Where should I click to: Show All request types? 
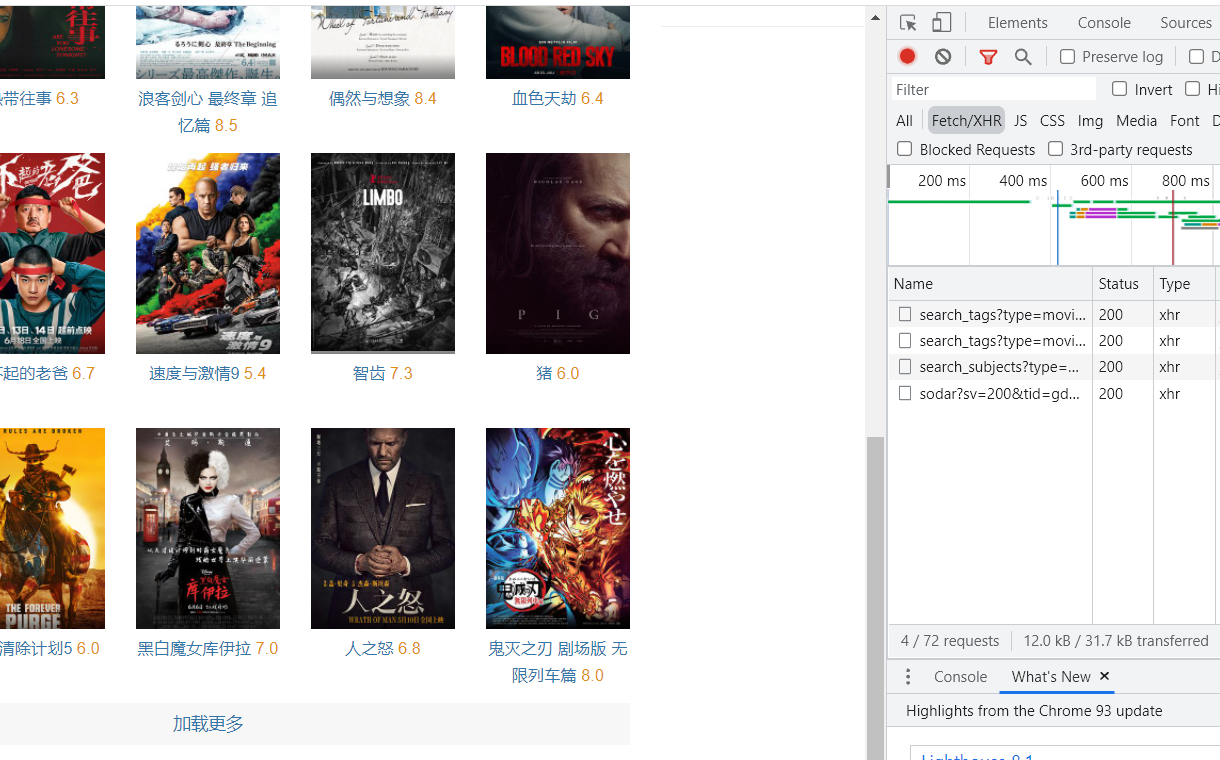pyautogui.click(x=904, y=121)
